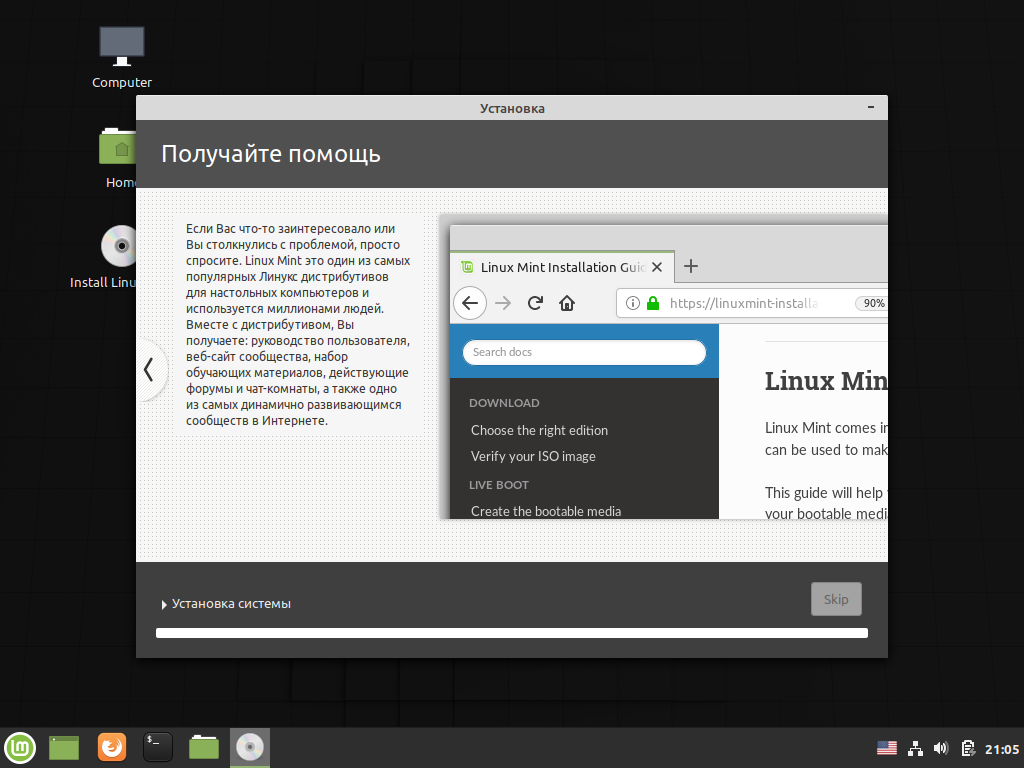The width and height of the screenshot is (1024, 768).
Task: Click the Получайте помощь slide heading
Action: [x=271, y=154]
